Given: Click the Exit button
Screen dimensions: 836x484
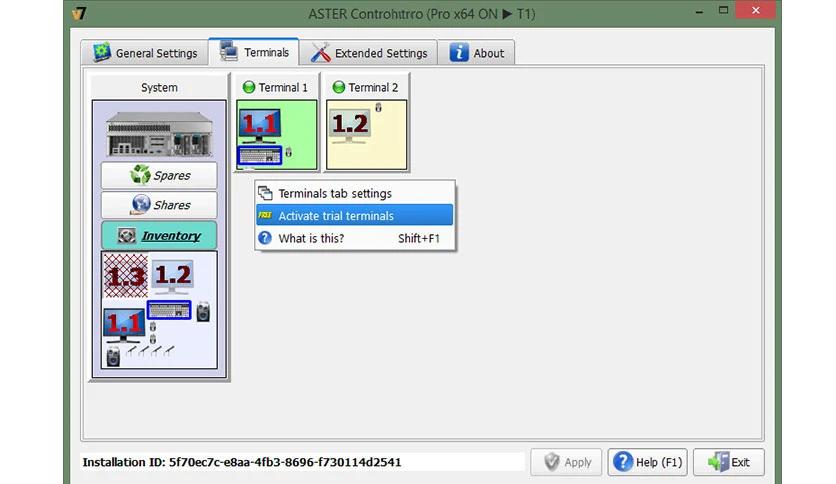Looking at the screenshot, I should (x=728, y=462).
